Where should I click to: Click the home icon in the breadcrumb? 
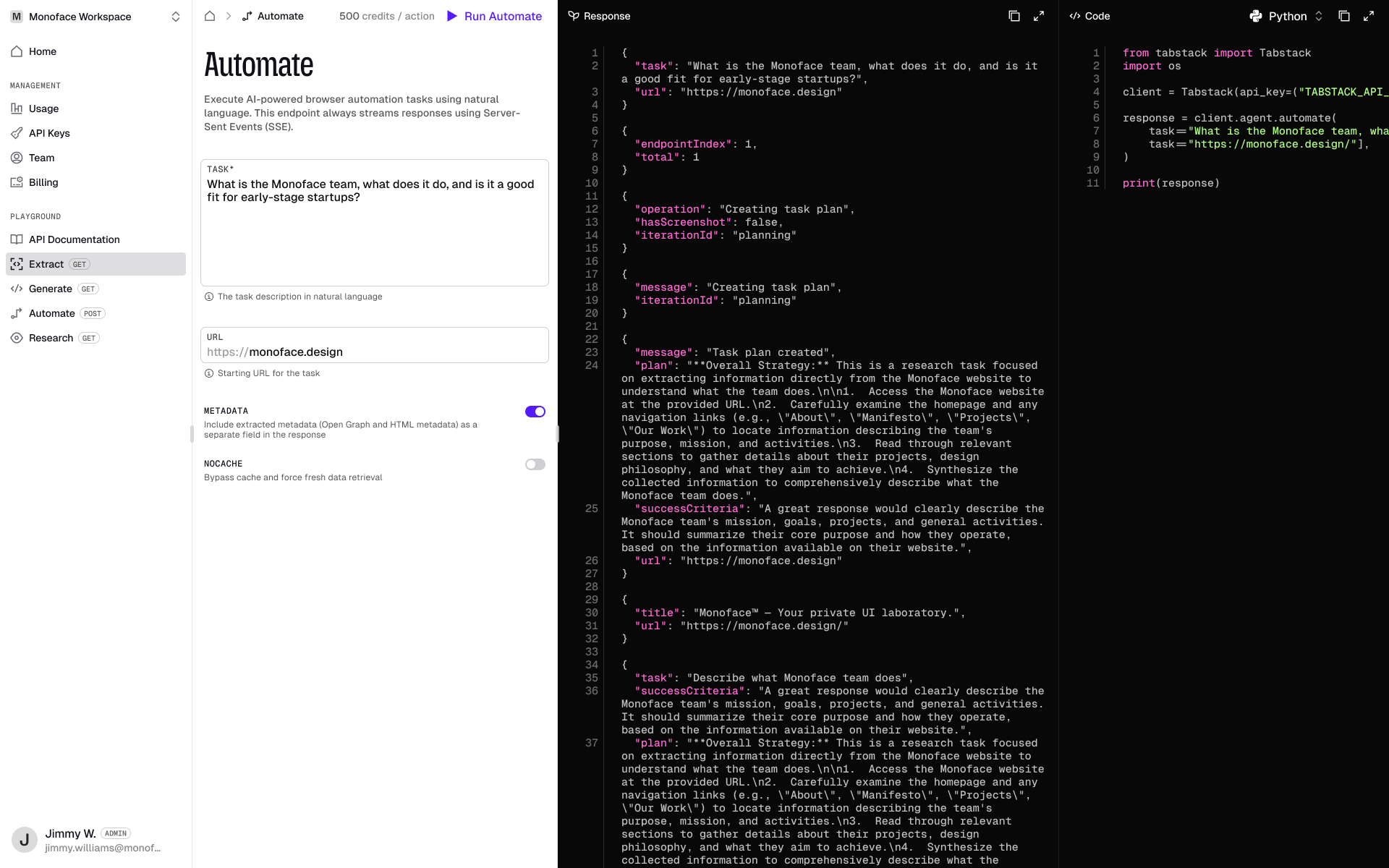pos(210,16)
